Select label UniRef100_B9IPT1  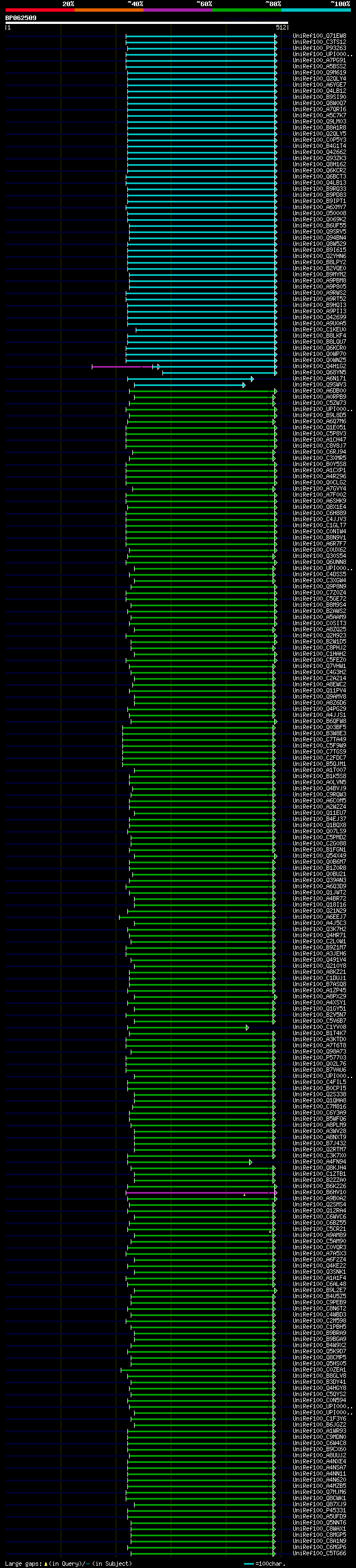click(319, 201)
